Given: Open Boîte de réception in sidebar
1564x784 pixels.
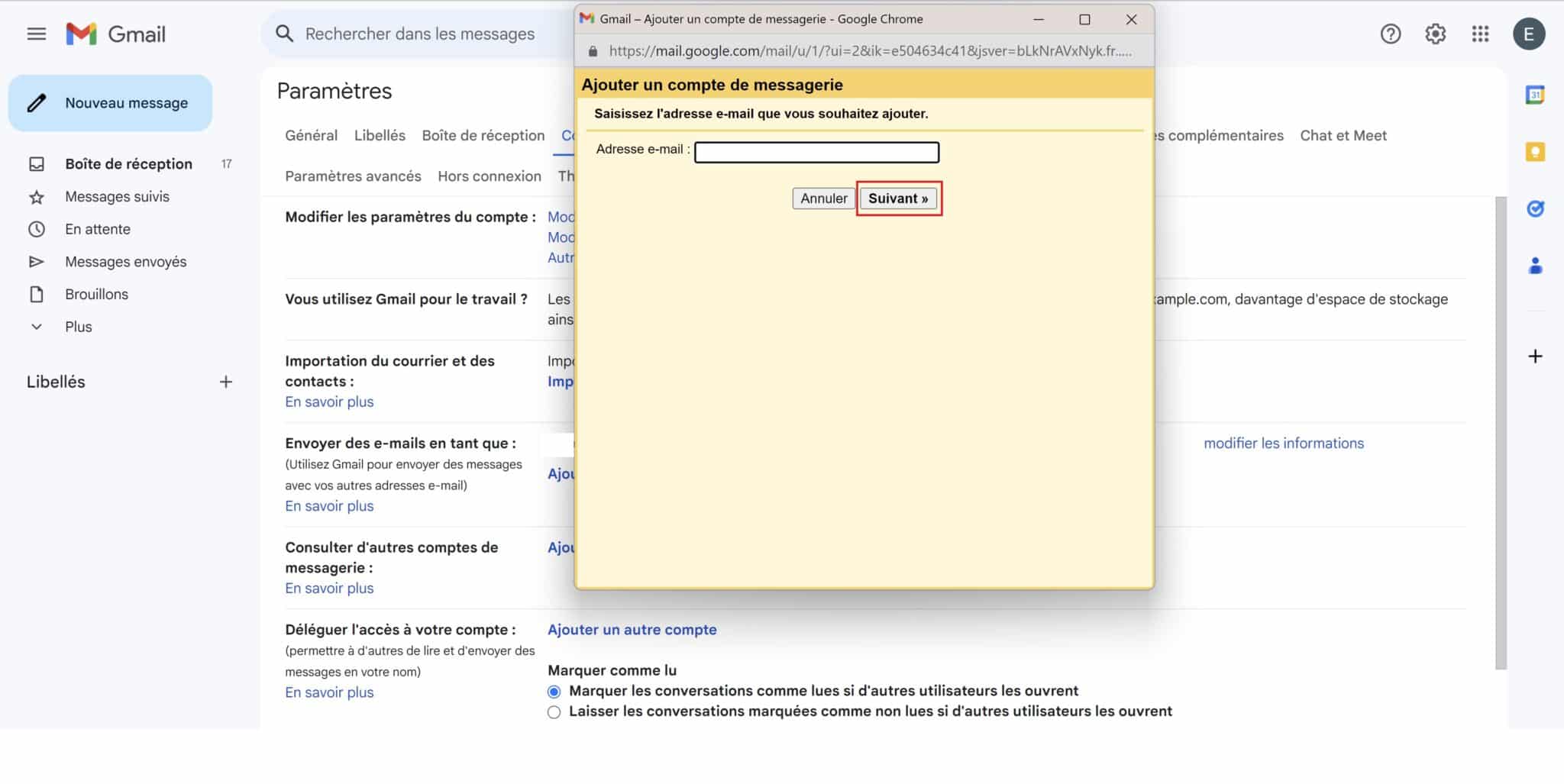Looking at the screenshot, I should [128, 164].
